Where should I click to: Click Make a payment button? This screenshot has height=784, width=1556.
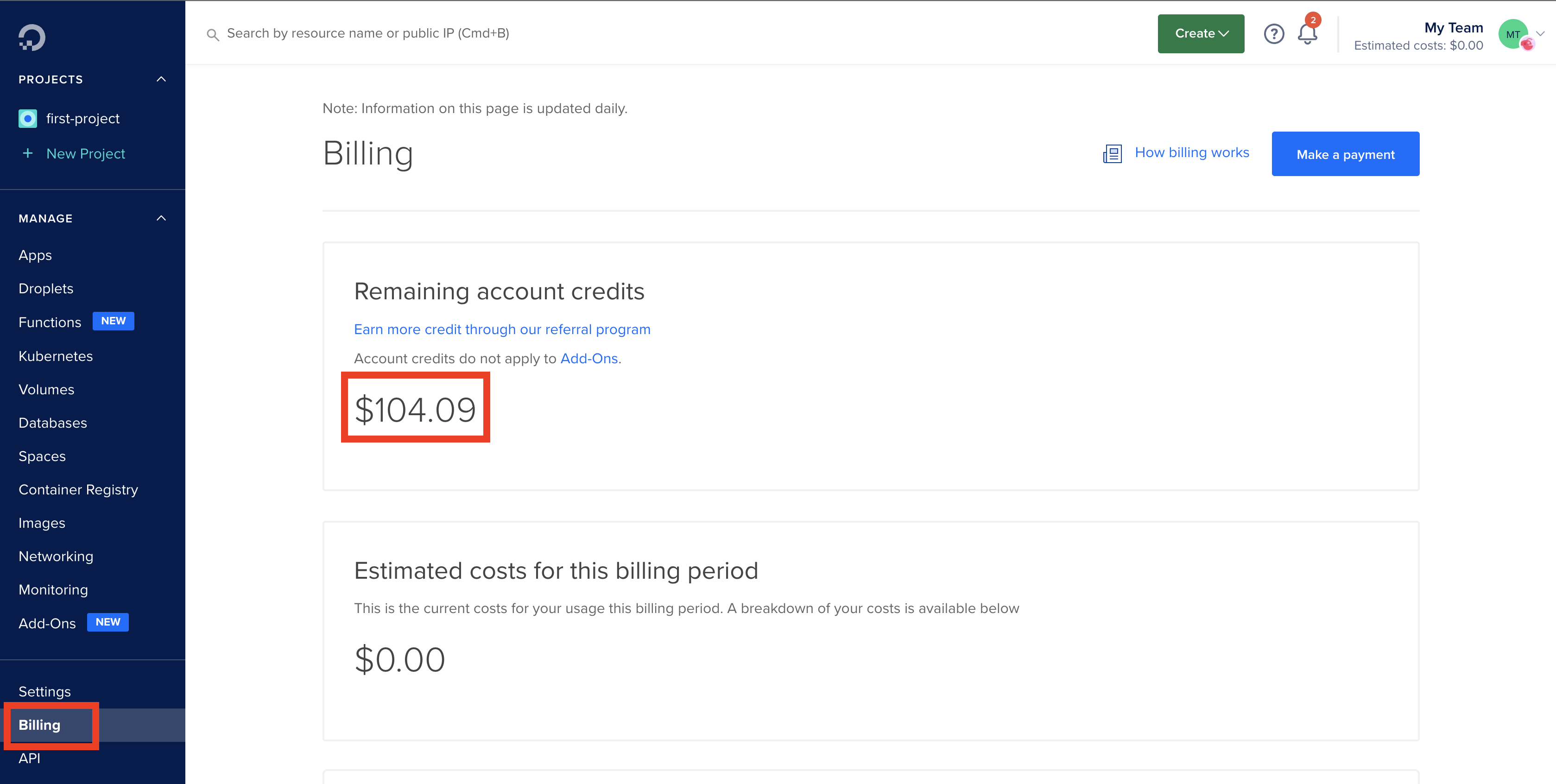(1345, 154)
